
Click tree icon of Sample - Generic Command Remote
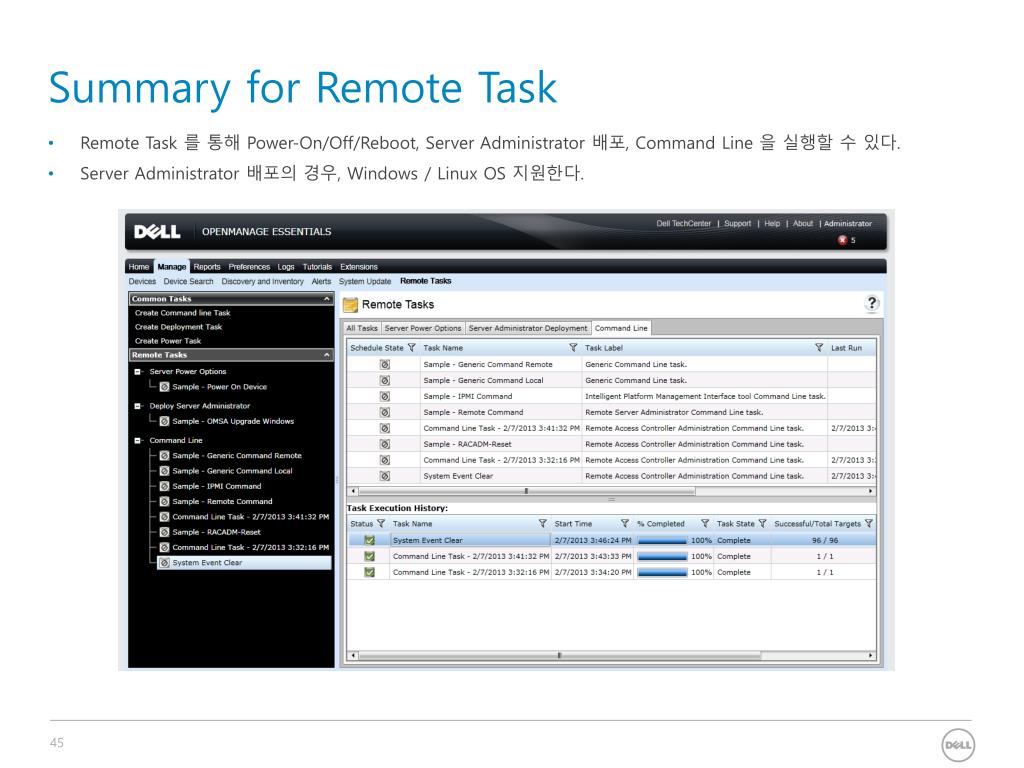165,456
